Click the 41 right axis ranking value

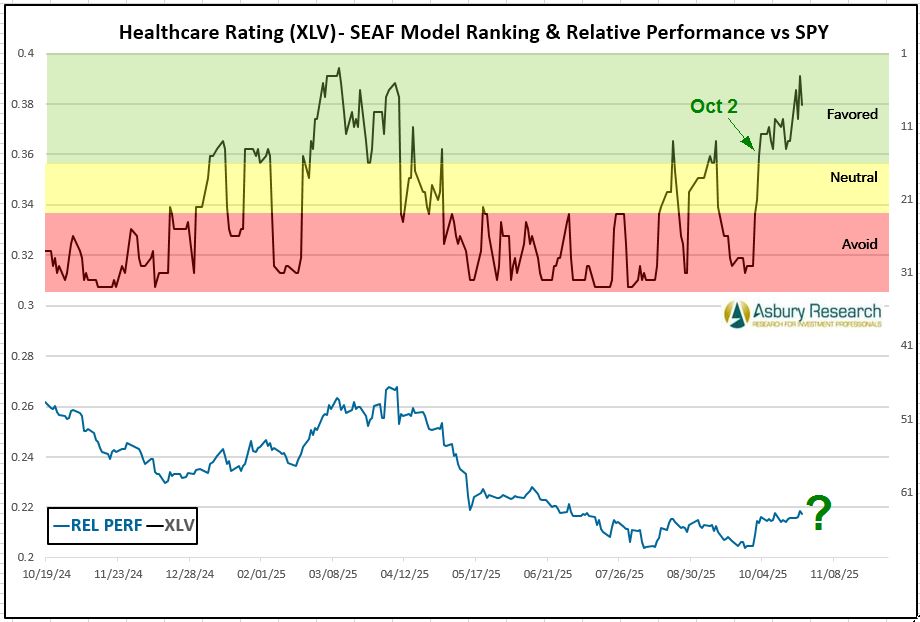(908, 345)
